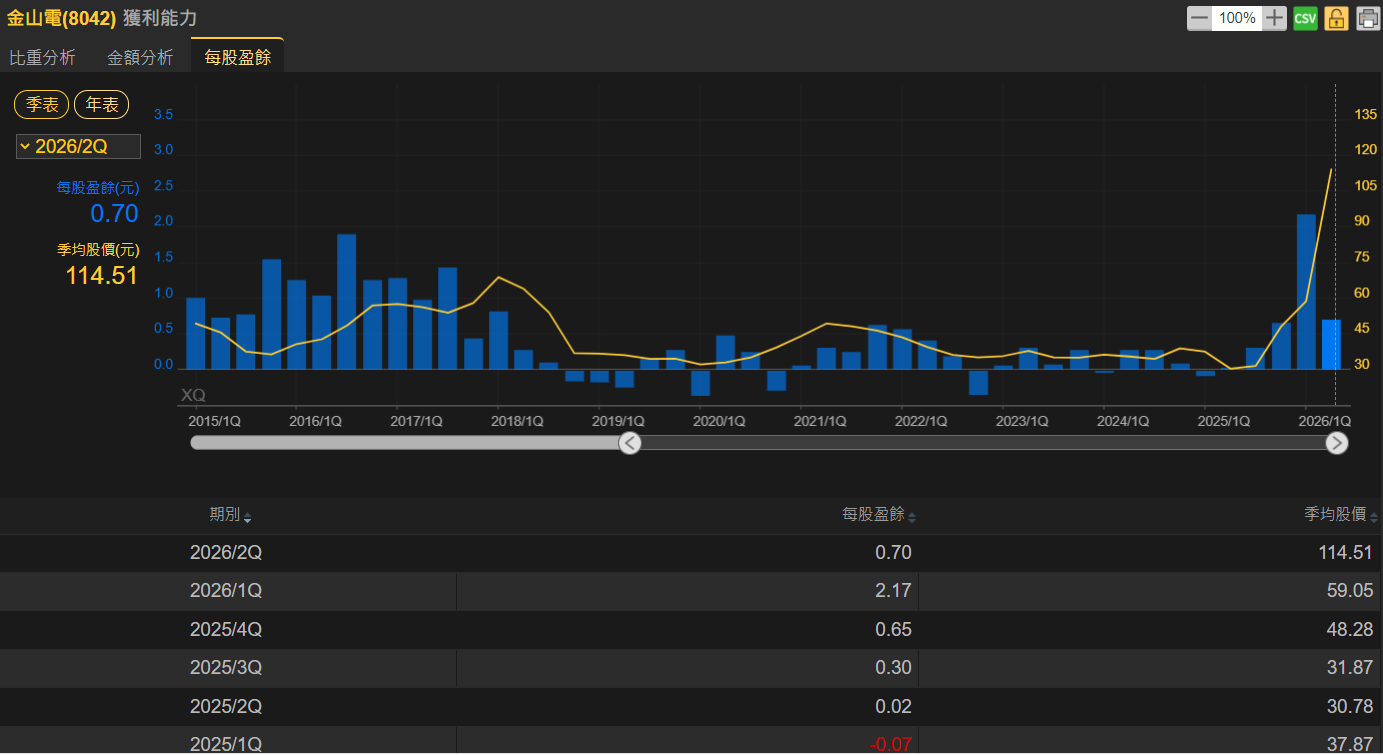Select the 2025/2Q table row label
Screen dimensions: 1383x755
pos(226,707)
